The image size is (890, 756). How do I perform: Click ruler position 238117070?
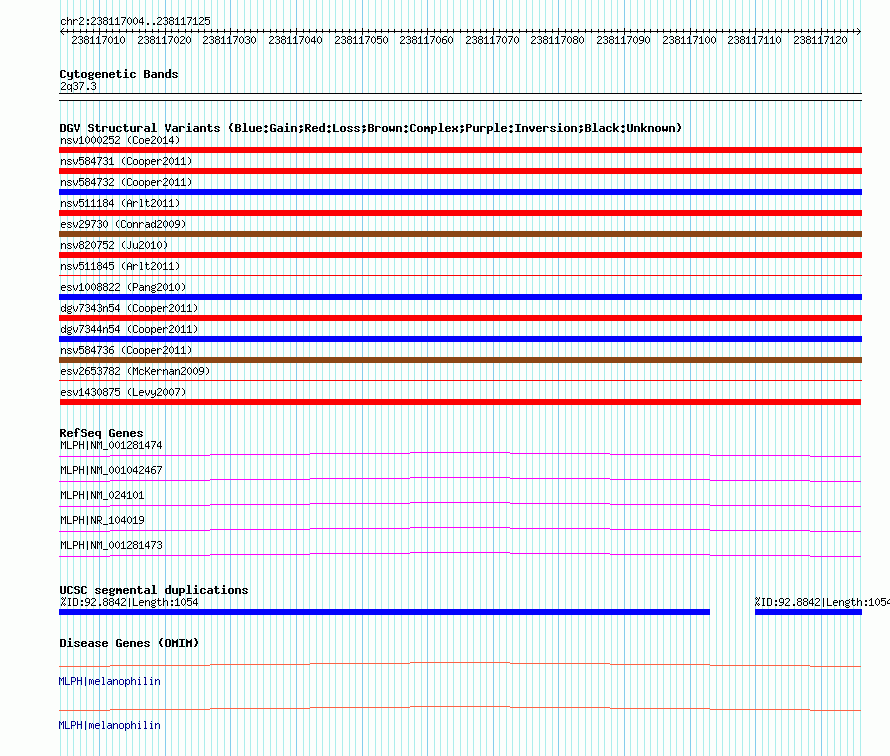click(x=492, y=40)
